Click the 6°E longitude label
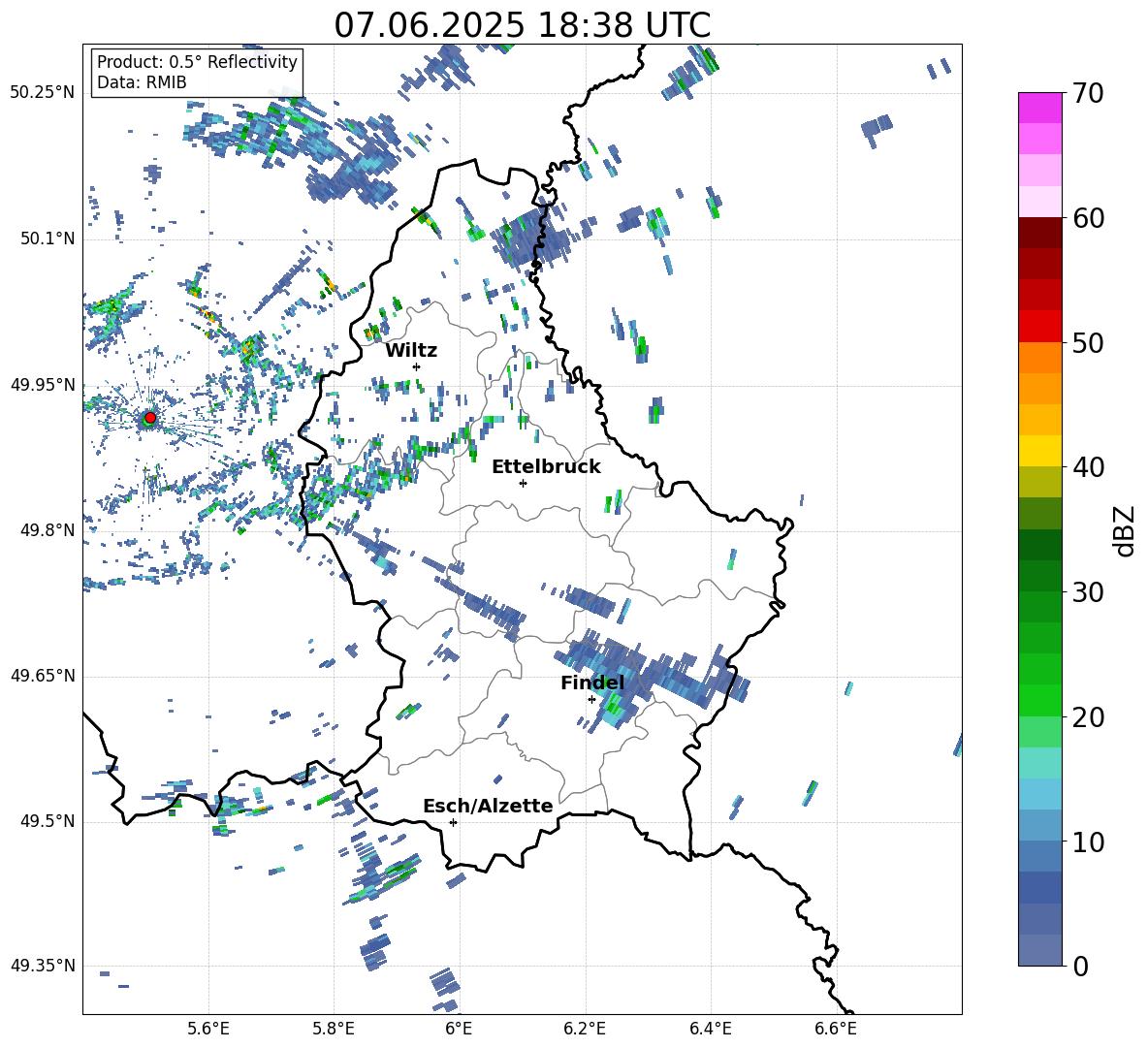Screen dimensions: 1148x1048 click(x=459, y=1029)
